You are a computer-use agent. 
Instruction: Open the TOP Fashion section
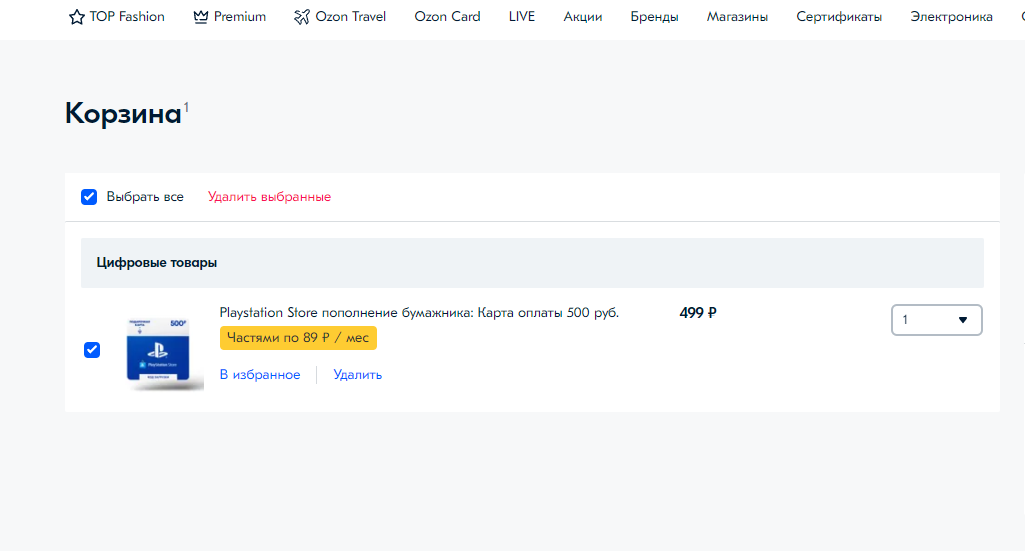(x=127, y=16)
